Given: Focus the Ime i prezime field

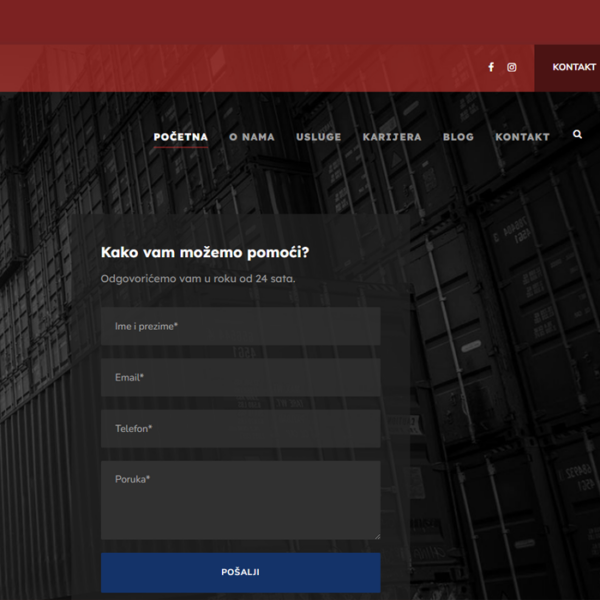Looking at the screenshot, I should coord(240,326).
